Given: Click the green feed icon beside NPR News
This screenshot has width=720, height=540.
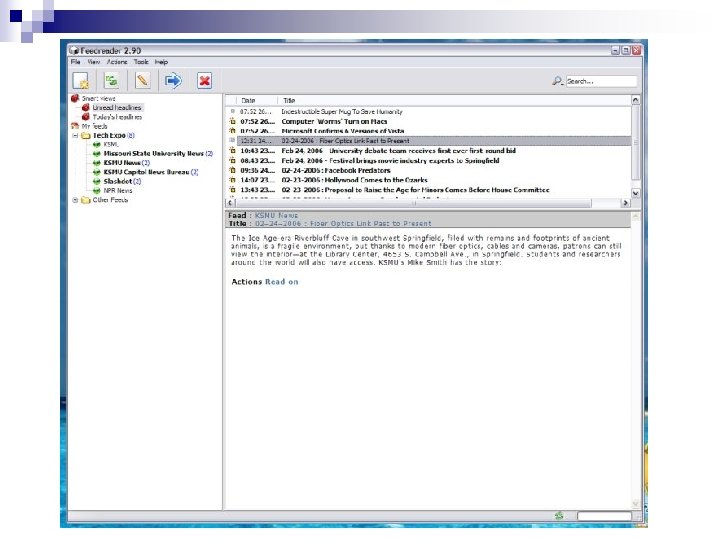Looking at the screenshot, I should pyautogui.click(x=96, y=191).
